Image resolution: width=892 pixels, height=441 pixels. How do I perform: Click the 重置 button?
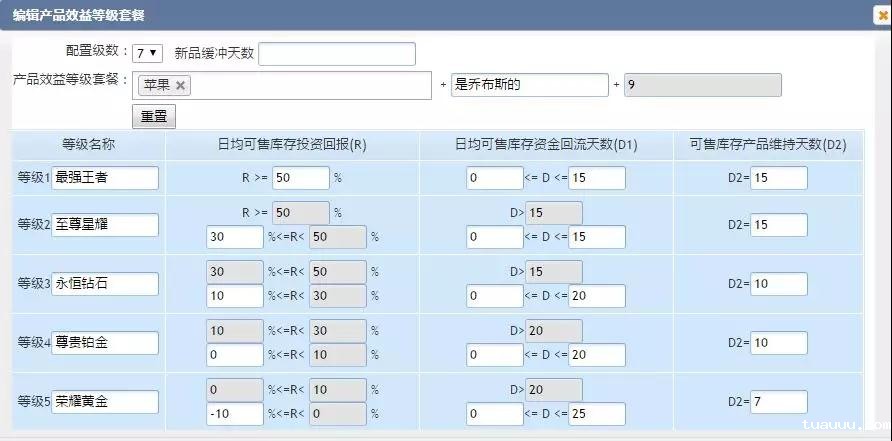click(x=154, y=116)
